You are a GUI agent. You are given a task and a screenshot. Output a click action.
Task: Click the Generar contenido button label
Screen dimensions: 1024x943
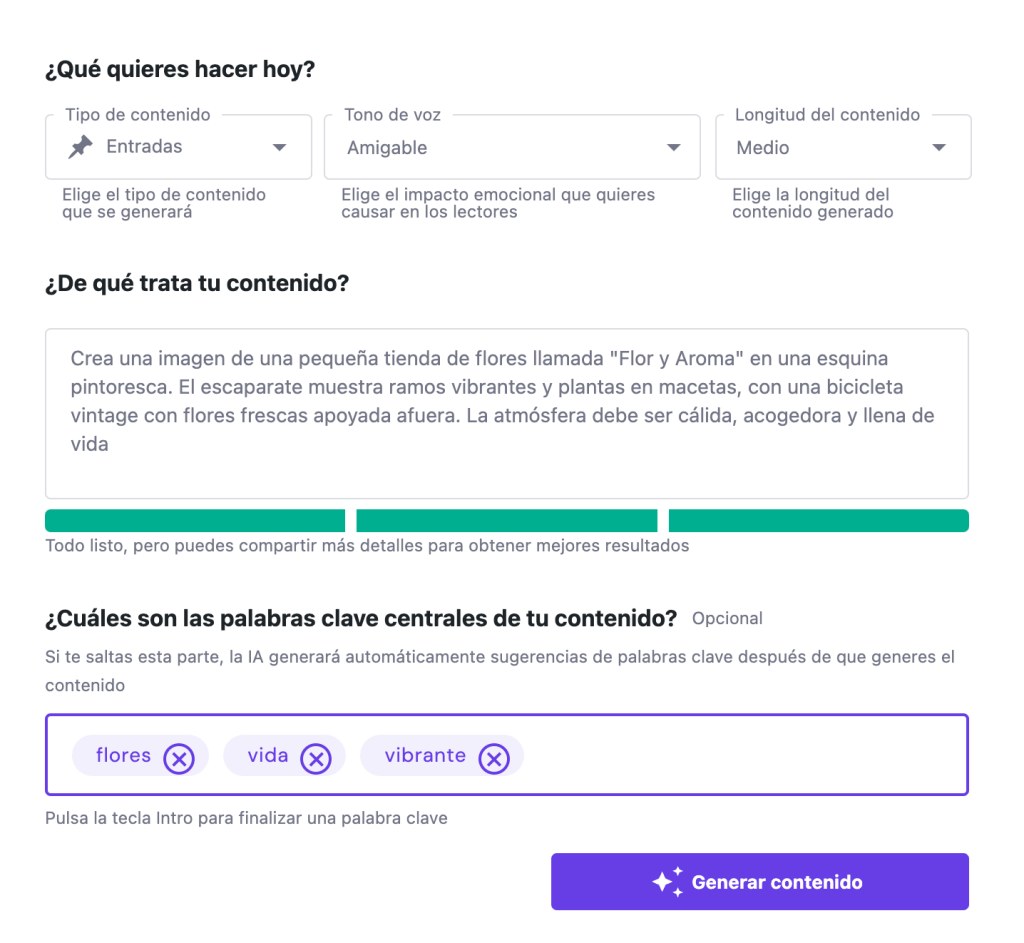(777, 882)
